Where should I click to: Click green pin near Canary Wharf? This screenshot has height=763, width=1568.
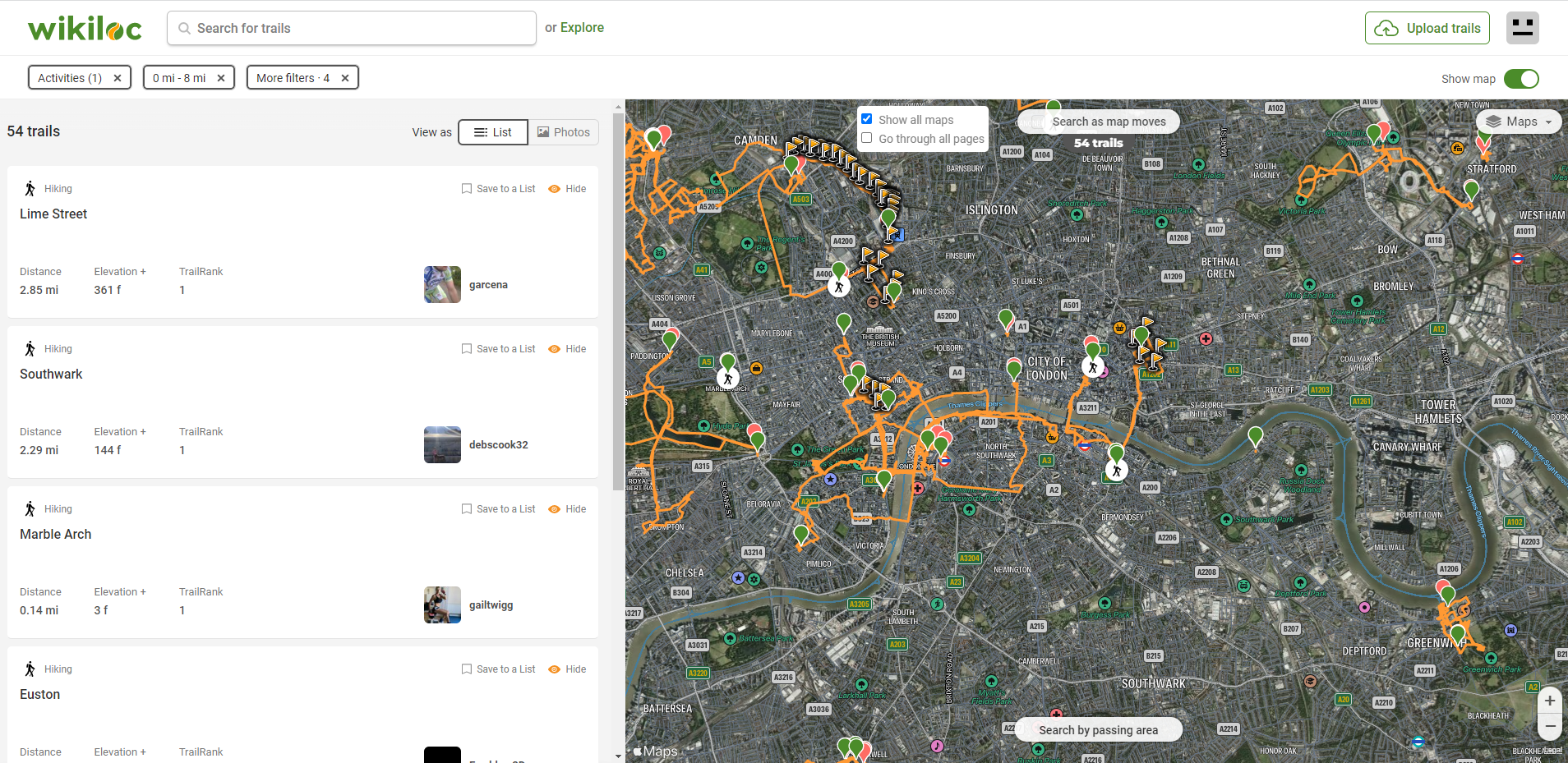pos(1255,437)
